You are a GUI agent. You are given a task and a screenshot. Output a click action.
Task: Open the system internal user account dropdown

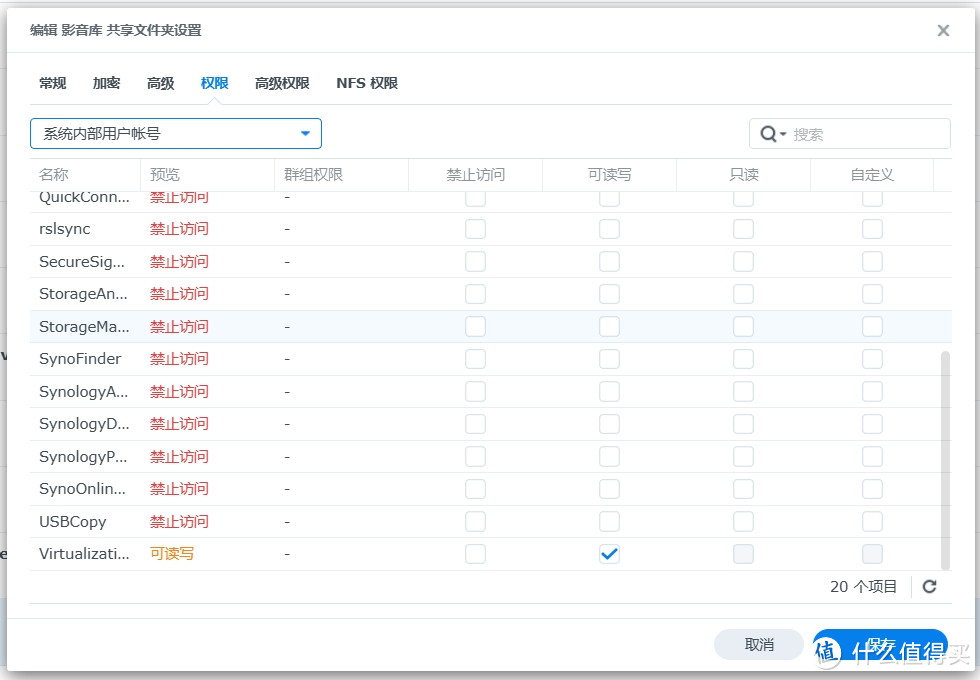click(x=176, y=134)
